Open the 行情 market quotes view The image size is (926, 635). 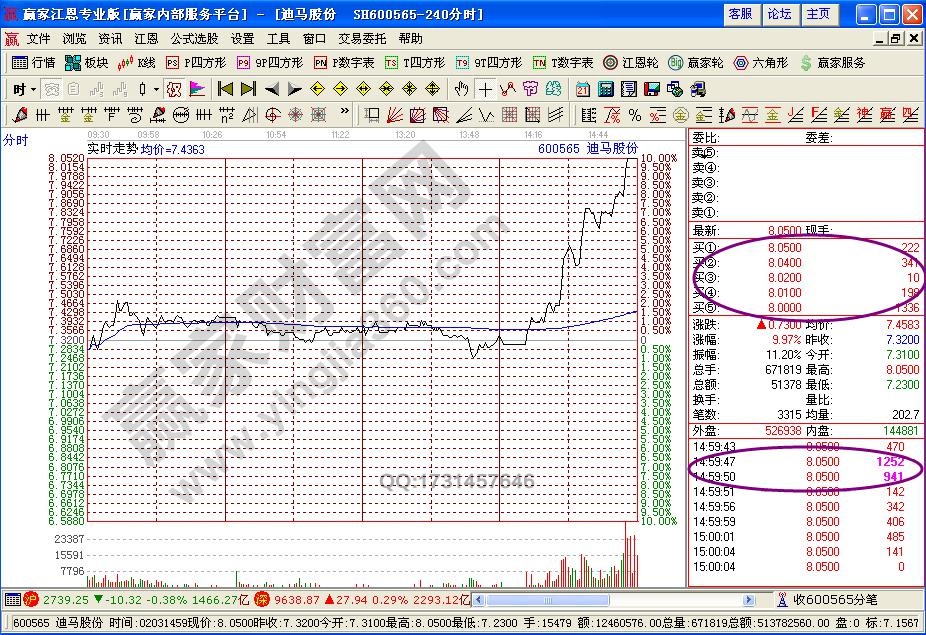(x=32, y=62)
